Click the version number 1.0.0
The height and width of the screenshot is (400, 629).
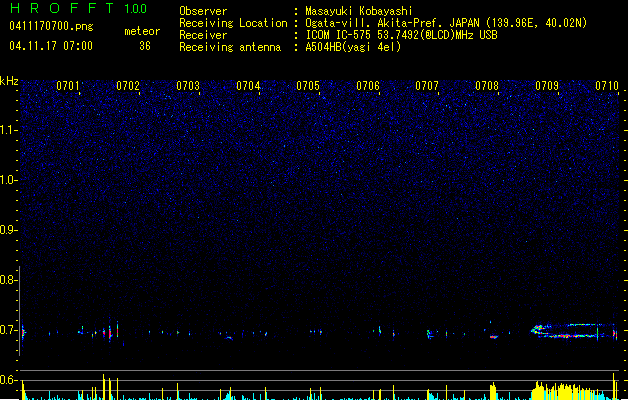[135, 8]
